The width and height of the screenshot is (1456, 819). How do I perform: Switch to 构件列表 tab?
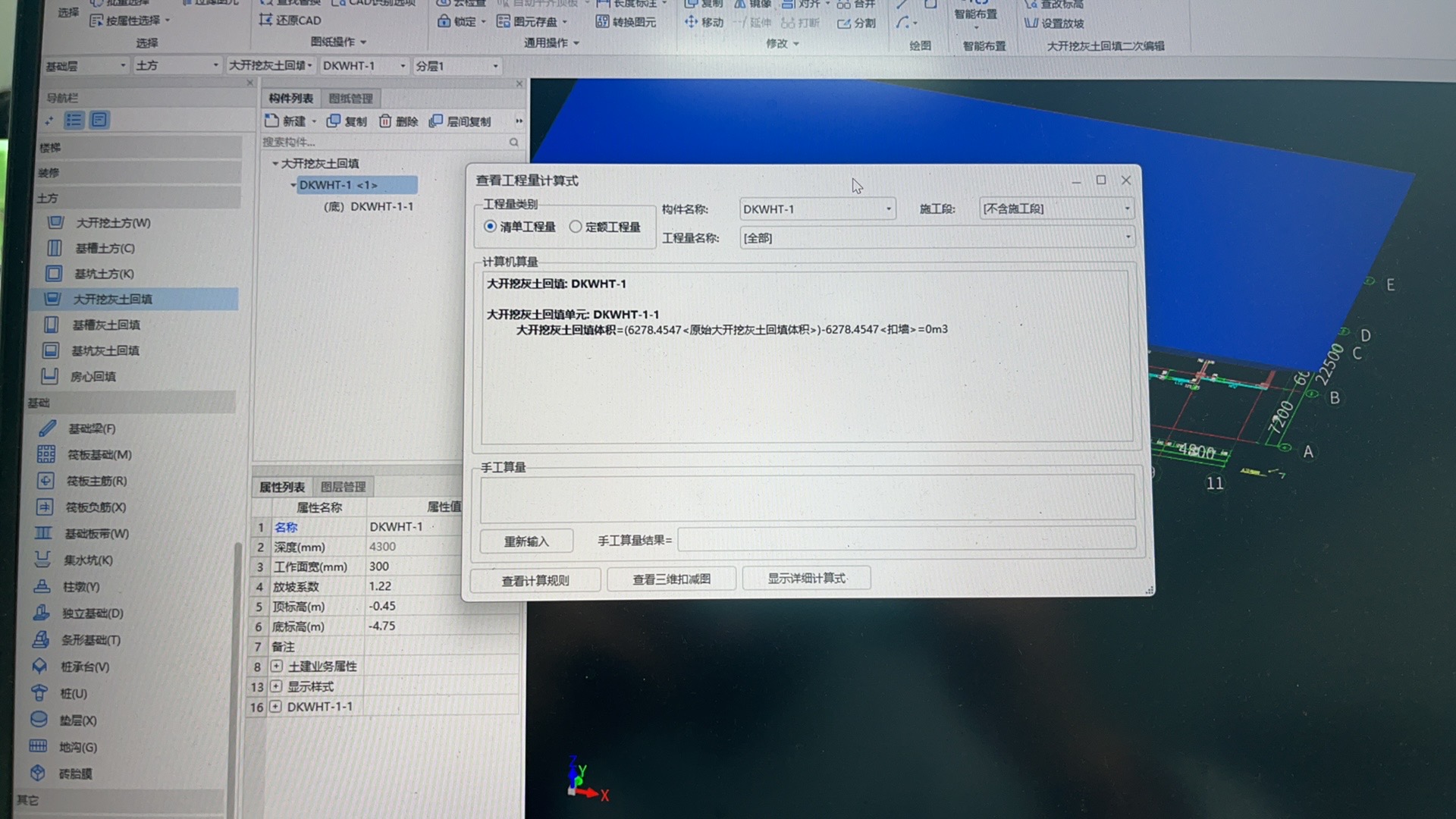tap(290, 99)
